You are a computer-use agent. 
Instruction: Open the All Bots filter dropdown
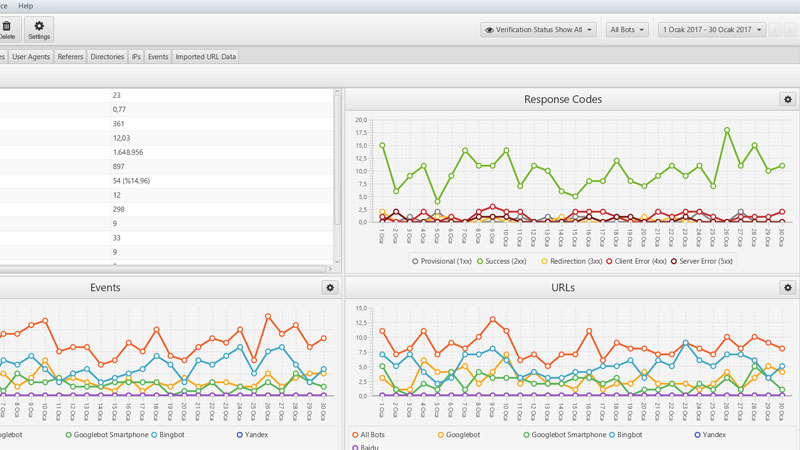click(627, 30)
